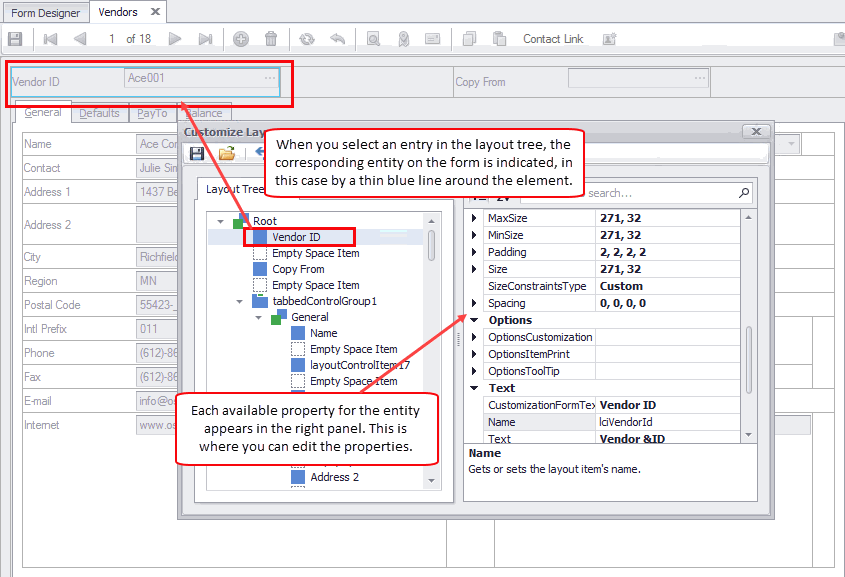Open layout with the folder icon in the dialog
Image resolution: width=845 pixels, height=577 pixels.
click(x=227, y=153)
